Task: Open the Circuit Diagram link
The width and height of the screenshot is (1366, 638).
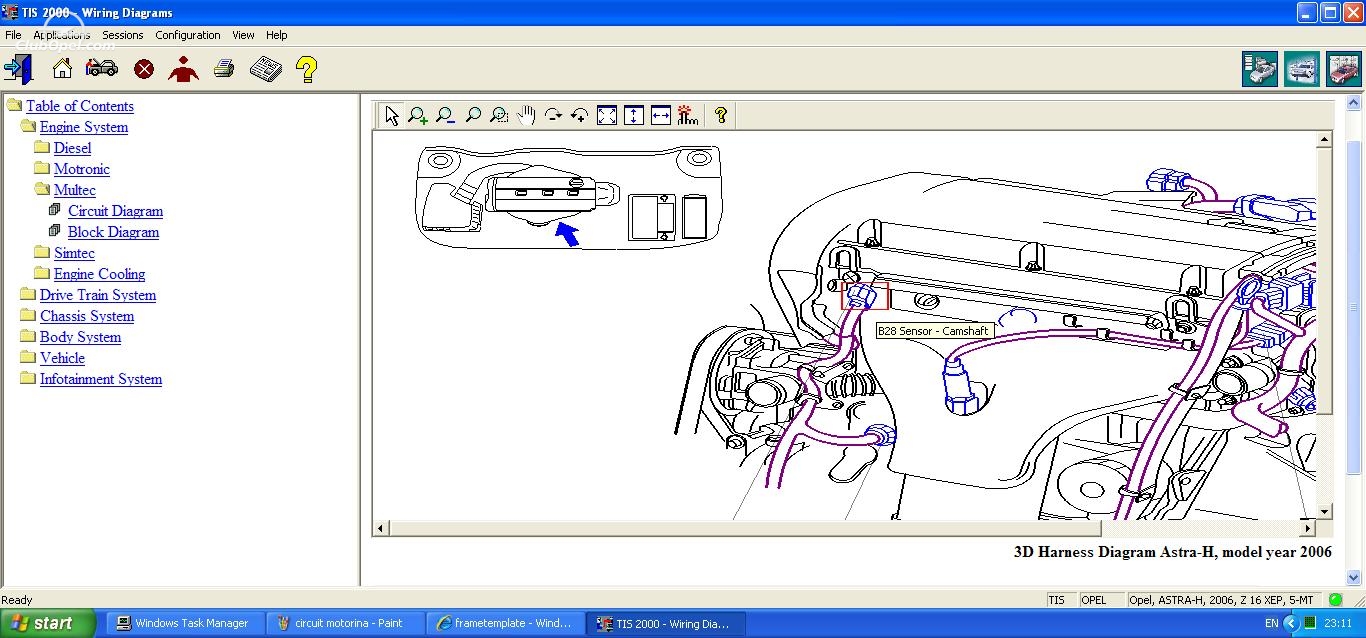Action: coord(115,211)
